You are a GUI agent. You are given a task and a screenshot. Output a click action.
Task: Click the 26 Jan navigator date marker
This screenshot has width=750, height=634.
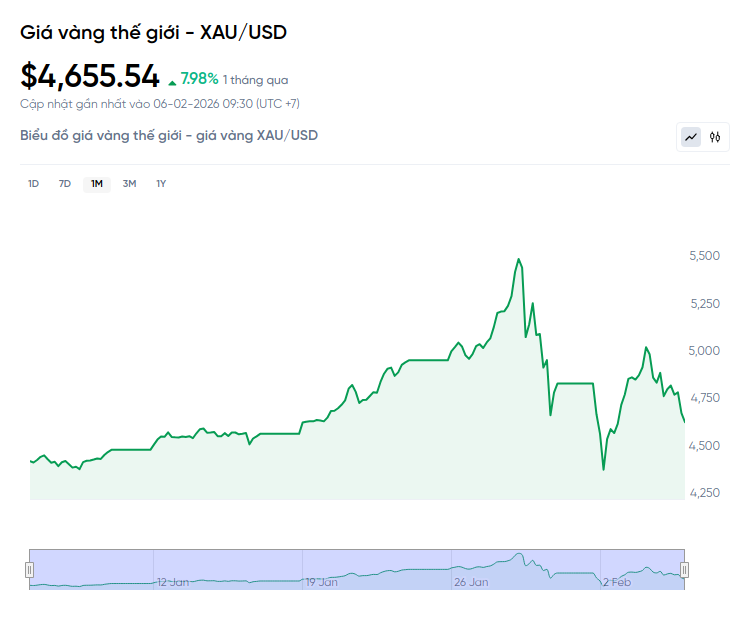tap(471, 581)
